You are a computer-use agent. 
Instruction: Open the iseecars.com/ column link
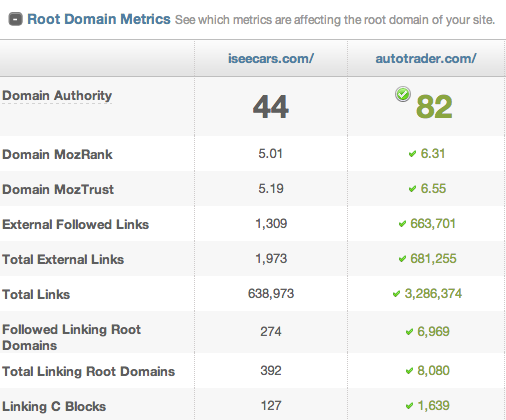tap(271, 59)
